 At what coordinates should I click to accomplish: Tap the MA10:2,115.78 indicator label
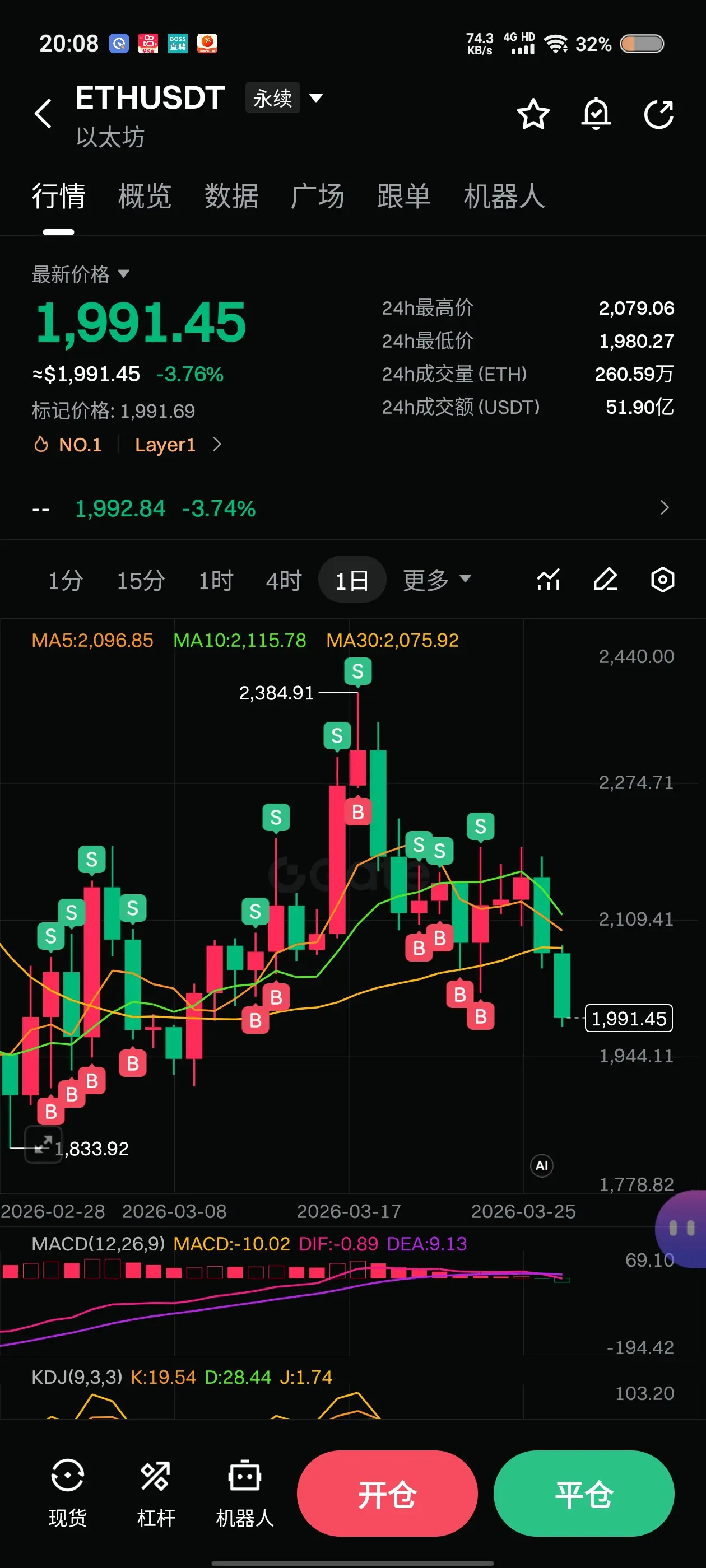[239, 640]
